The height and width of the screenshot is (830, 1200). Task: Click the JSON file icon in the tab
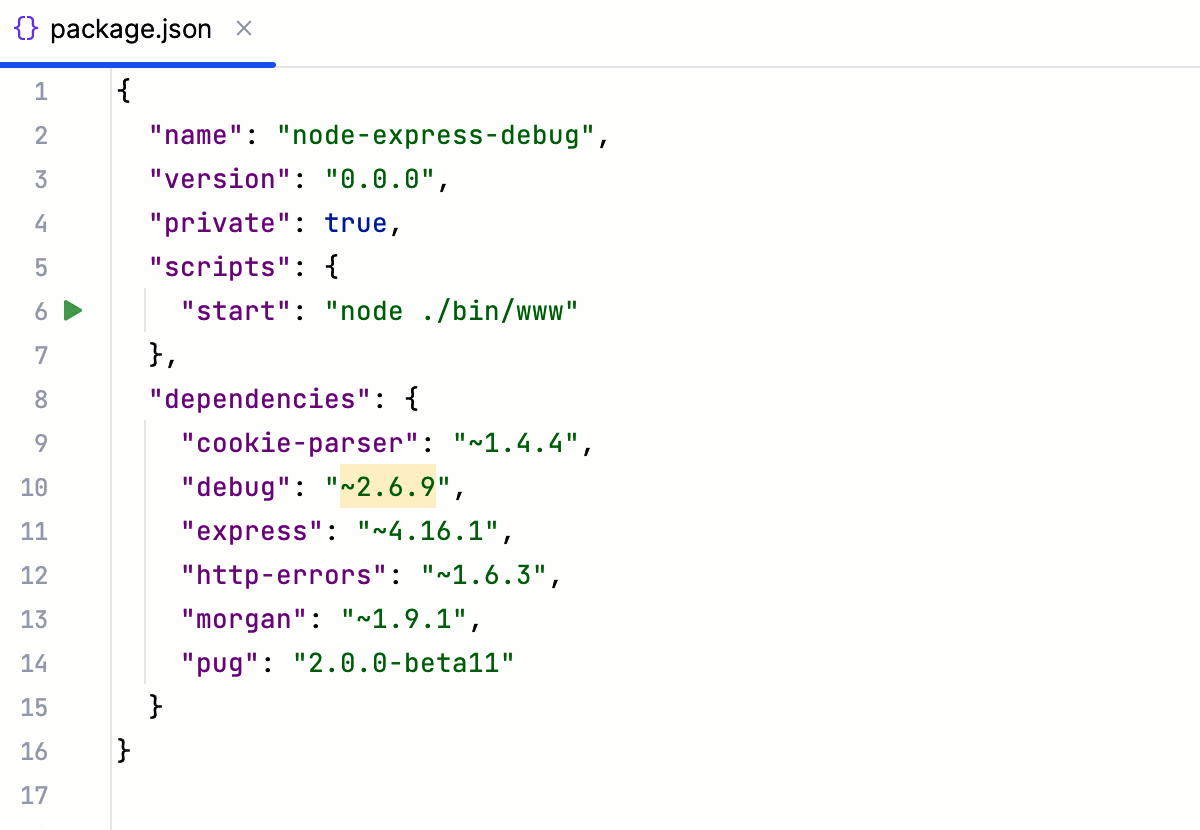[26, 29]
